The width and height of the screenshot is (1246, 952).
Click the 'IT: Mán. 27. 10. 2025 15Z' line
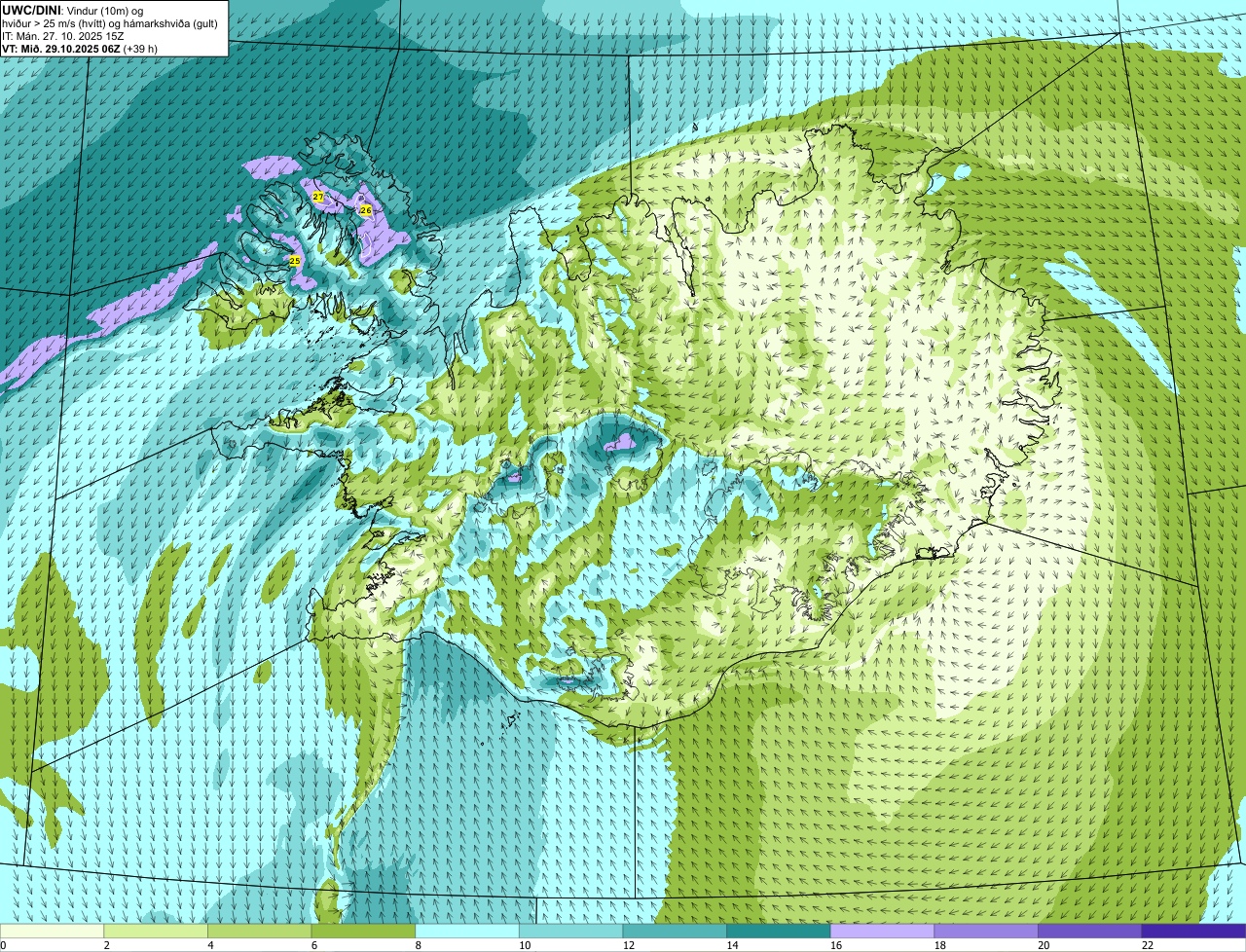[x=63, y=35]
